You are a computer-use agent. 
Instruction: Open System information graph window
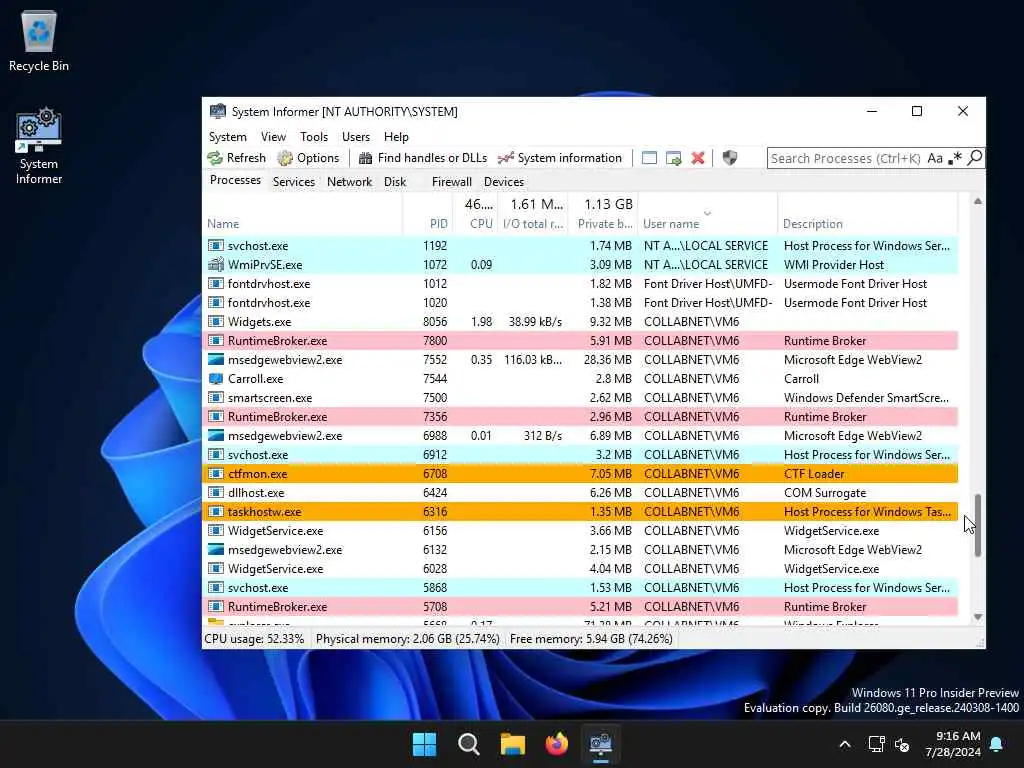point(560,158)
